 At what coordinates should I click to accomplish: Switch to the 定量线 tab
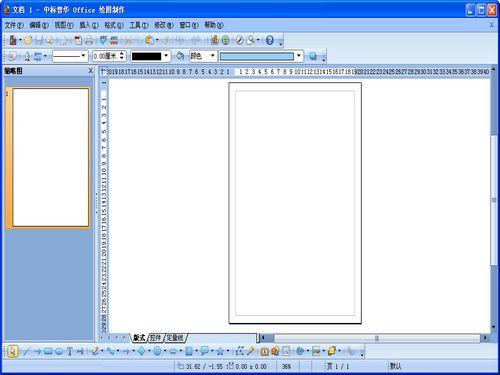pos(175,338)
